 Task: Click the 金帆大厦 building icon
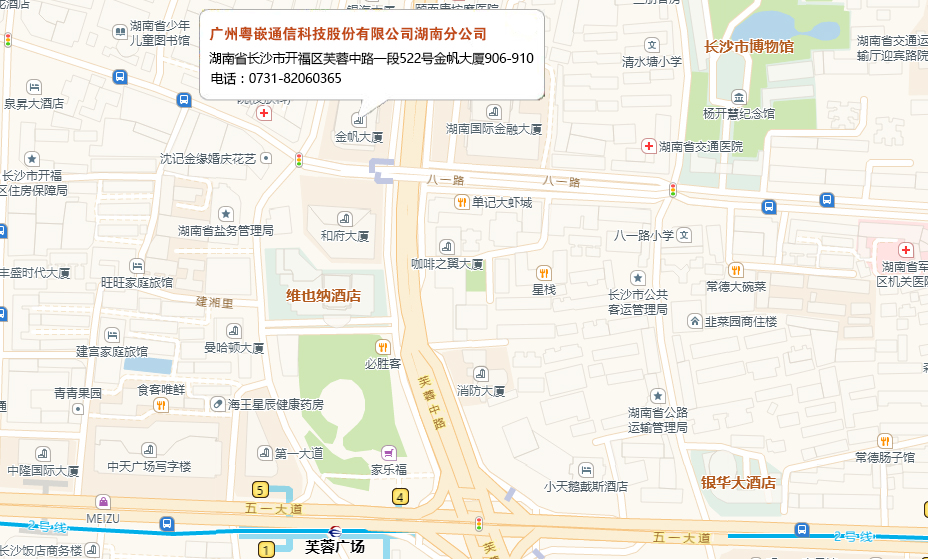click(x=359, y=119)
